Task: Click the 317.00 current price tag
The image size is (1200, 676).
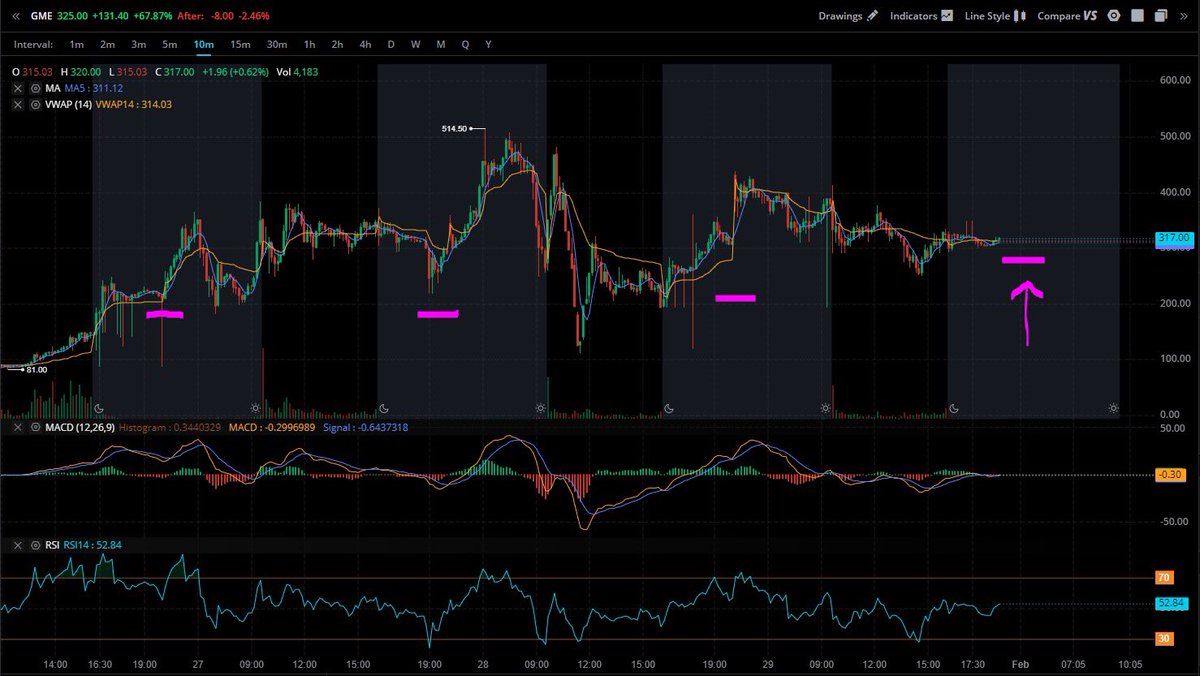Action: point(1174,238)
